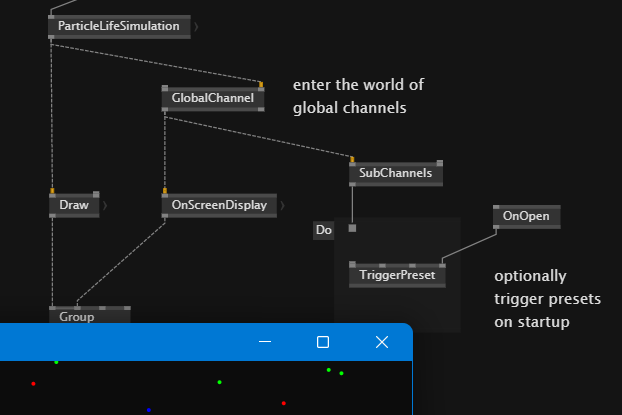Click the 'enter the world of global channels' comment

[358, 96]
